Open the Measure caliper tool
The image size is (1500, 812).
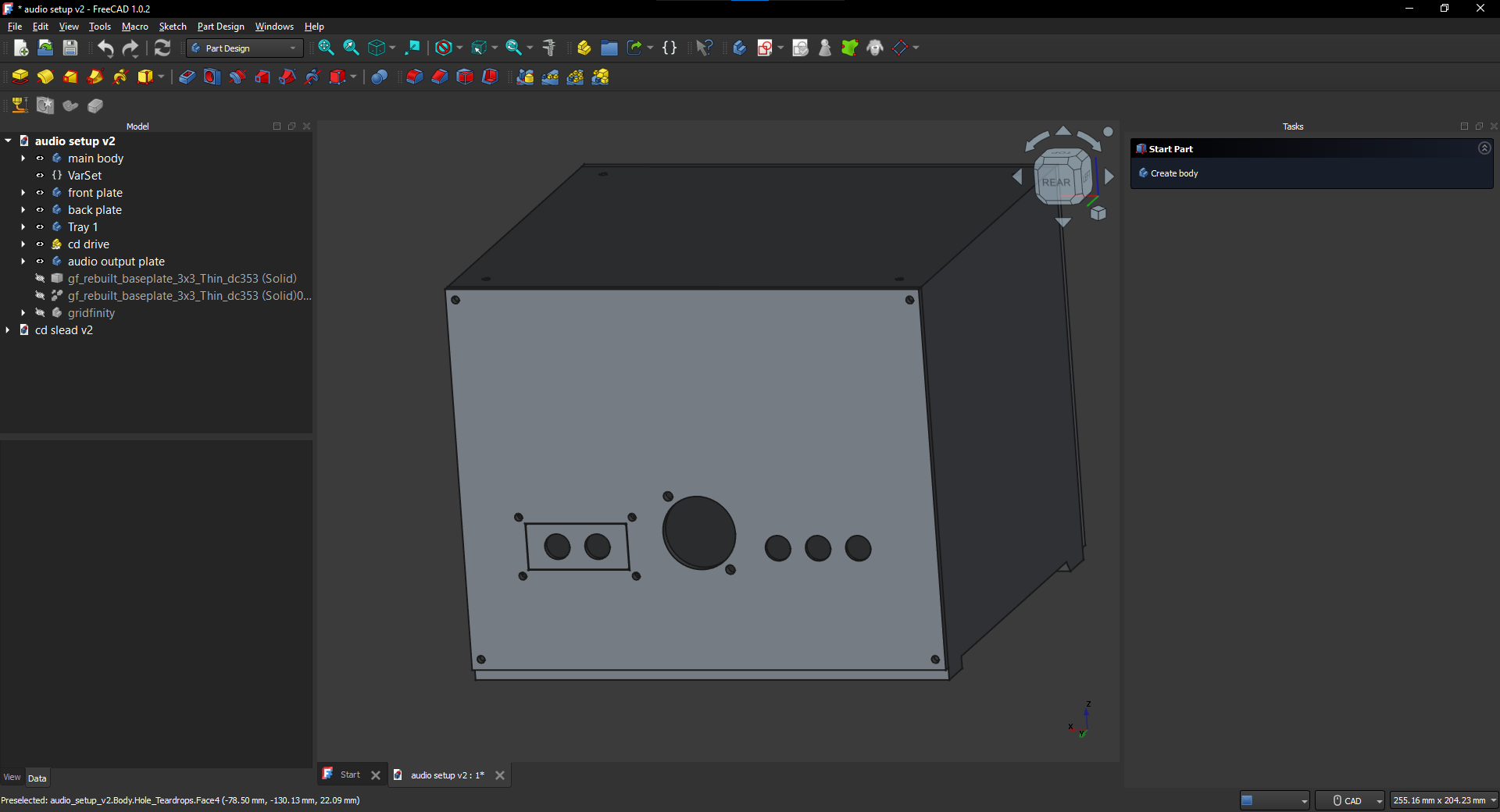[x=549, y=48]
